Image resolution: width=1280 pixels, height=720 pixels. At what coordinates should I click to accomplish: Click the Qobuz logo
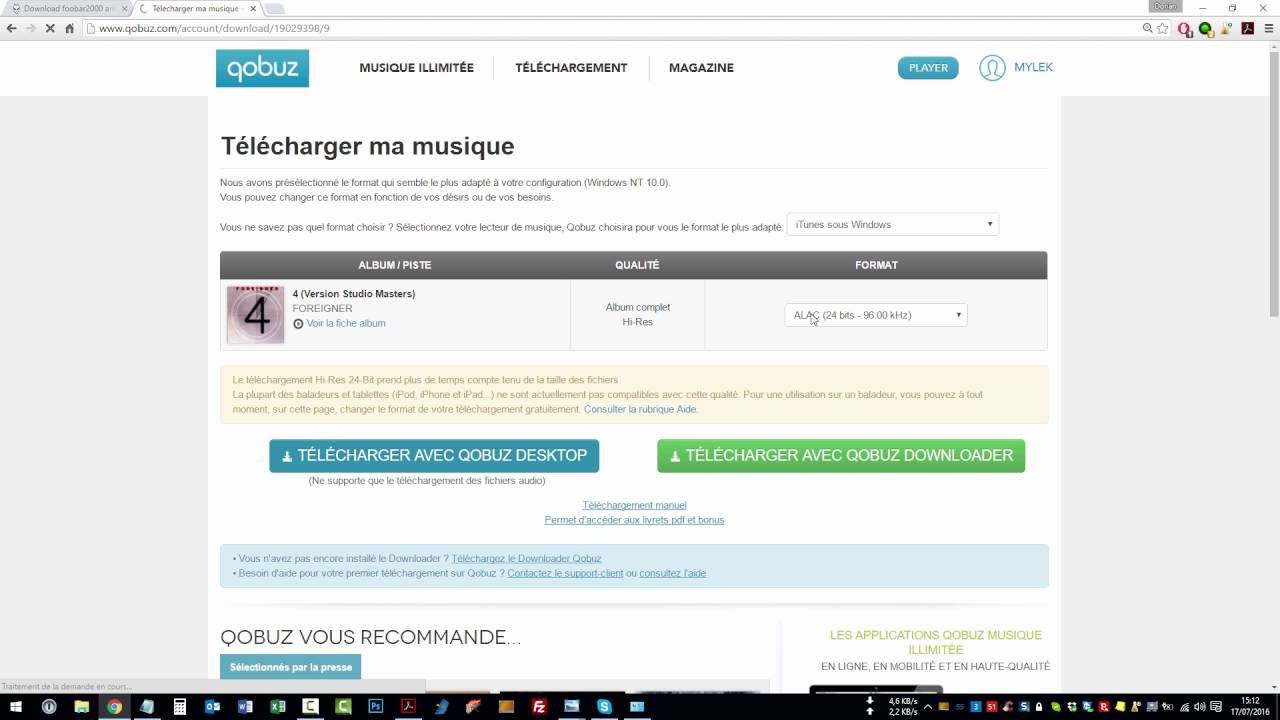262,68
